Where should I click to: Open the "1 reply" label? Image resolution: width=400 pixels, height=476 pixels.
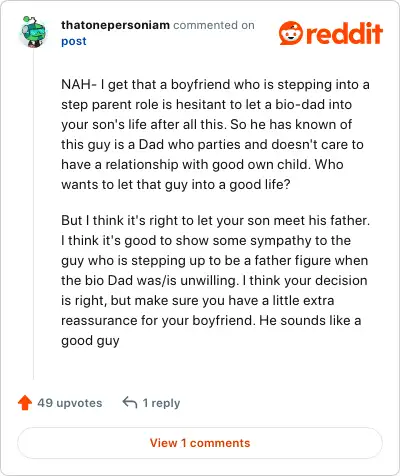pyautogui.click(x=161, y=403)
